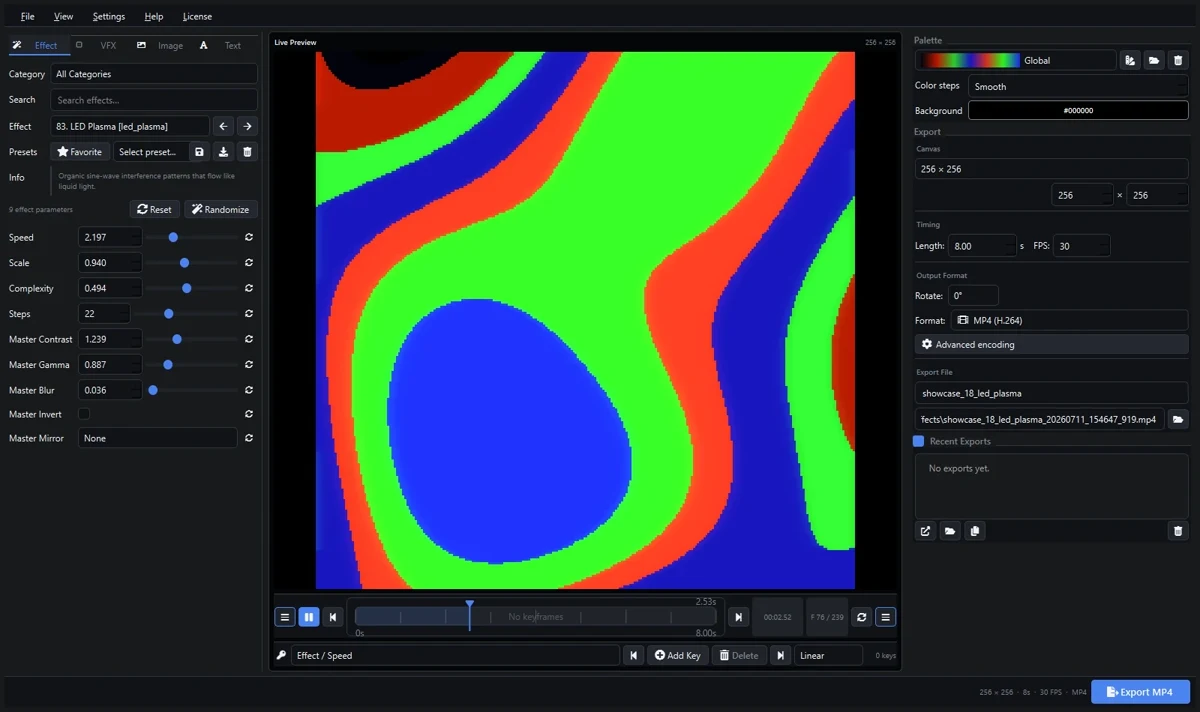
Task: Reset the Master Blur parameter
Action: point(248,390)
